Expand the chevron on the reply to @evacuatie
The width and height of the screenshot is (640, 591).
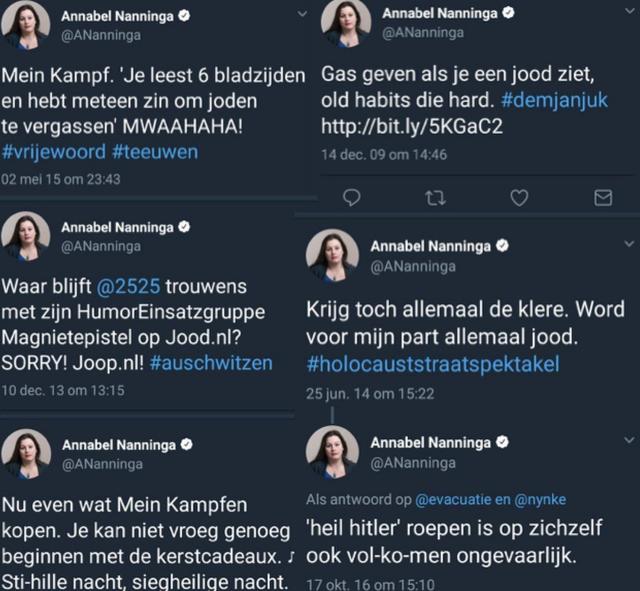click(627, 440)
